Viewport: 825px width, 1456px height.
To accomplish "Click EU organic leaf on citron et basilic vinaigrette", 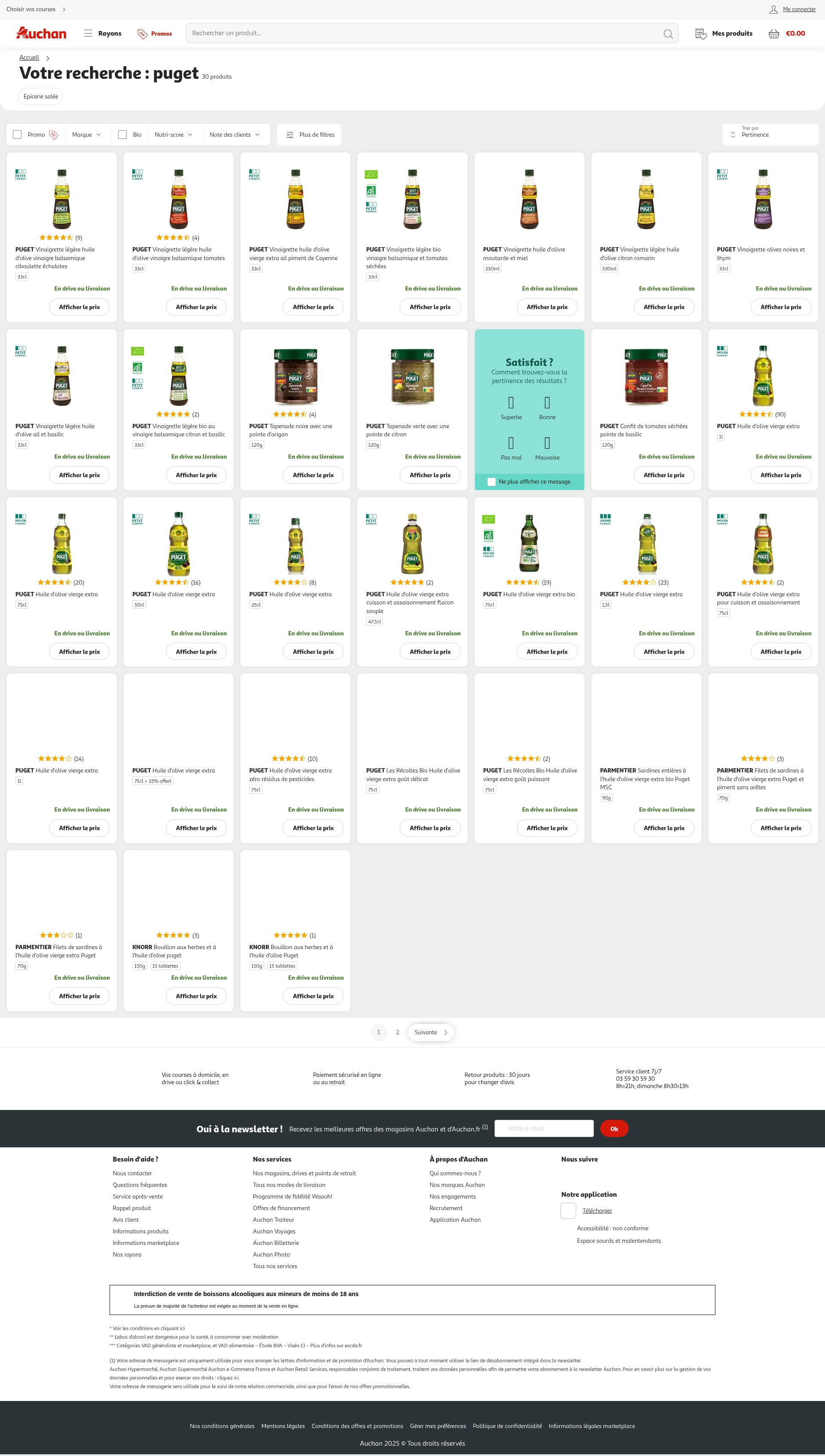I will coord(137,351).
